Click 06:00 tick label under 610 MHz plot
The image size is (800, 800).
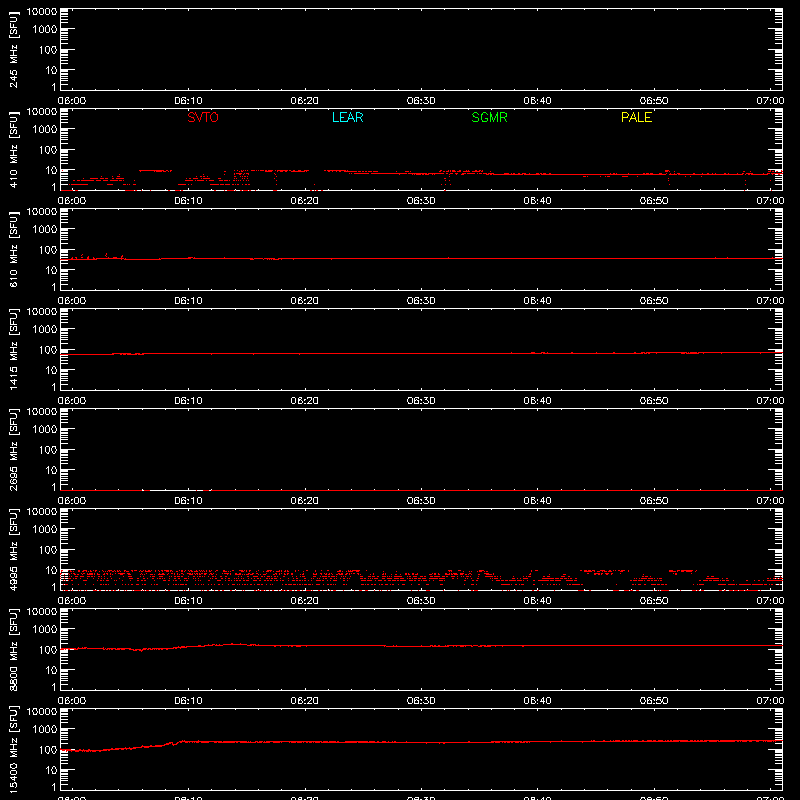[72, 301]
